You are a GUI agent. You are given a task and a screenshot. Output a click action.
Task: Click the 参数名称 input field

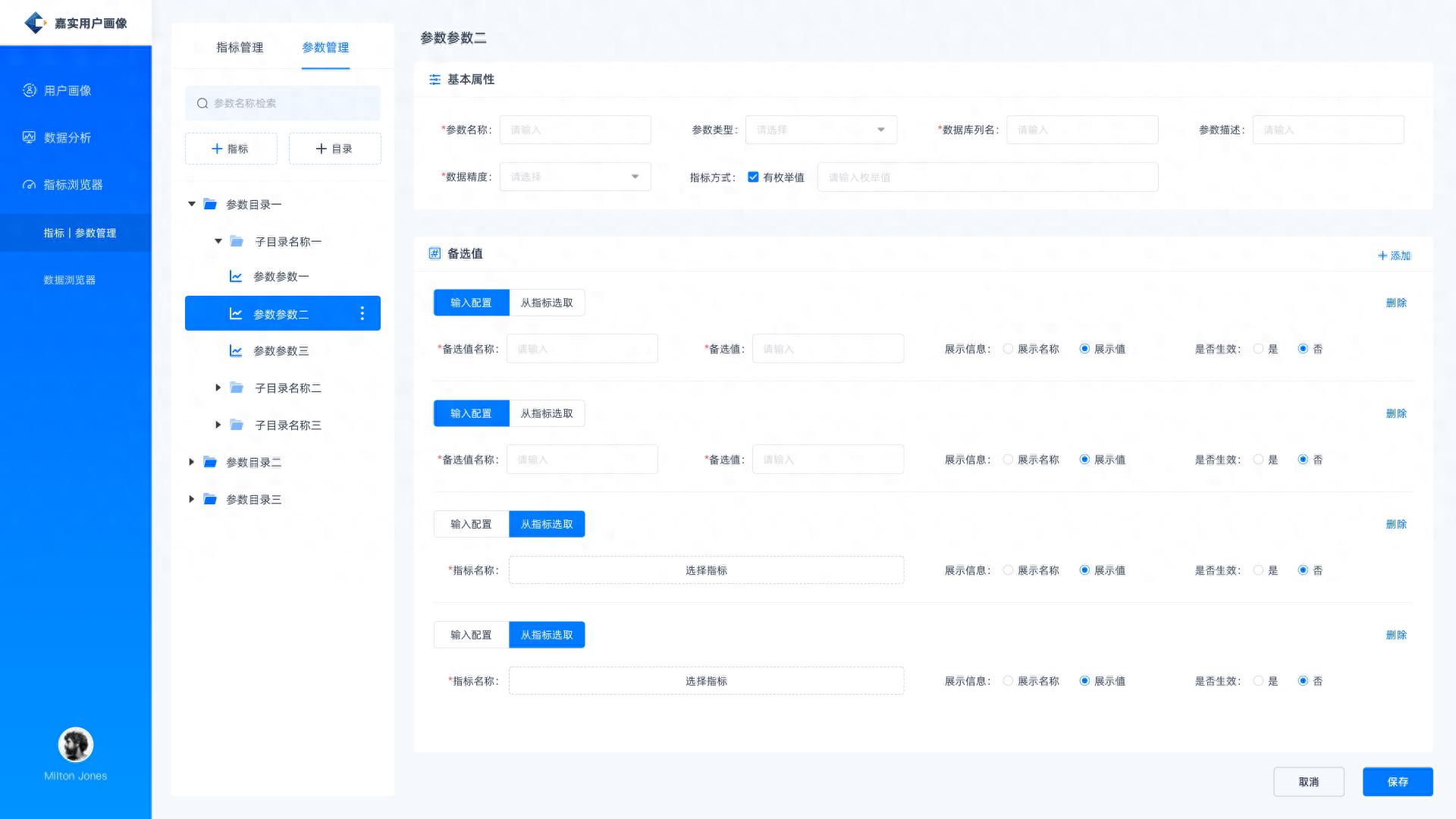(575, 130)
